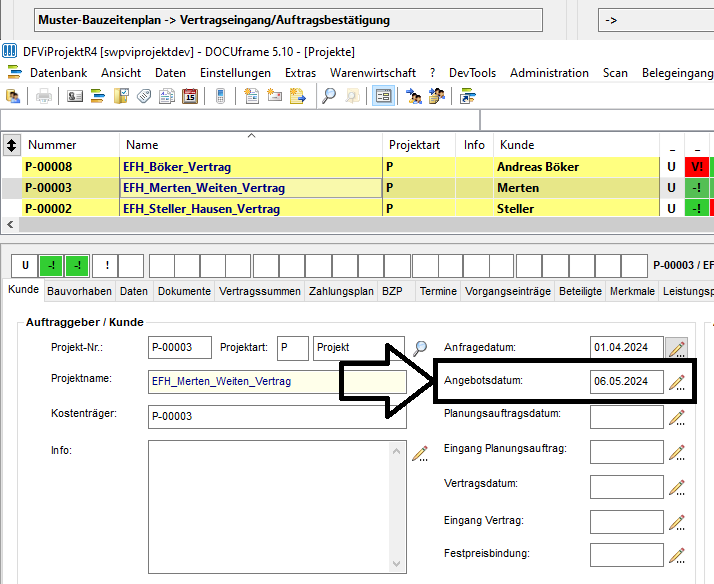The width and height of the screenshot is (714, 584).
Task: Open the Daten menu in menu bar
Action: click(170, 73)
